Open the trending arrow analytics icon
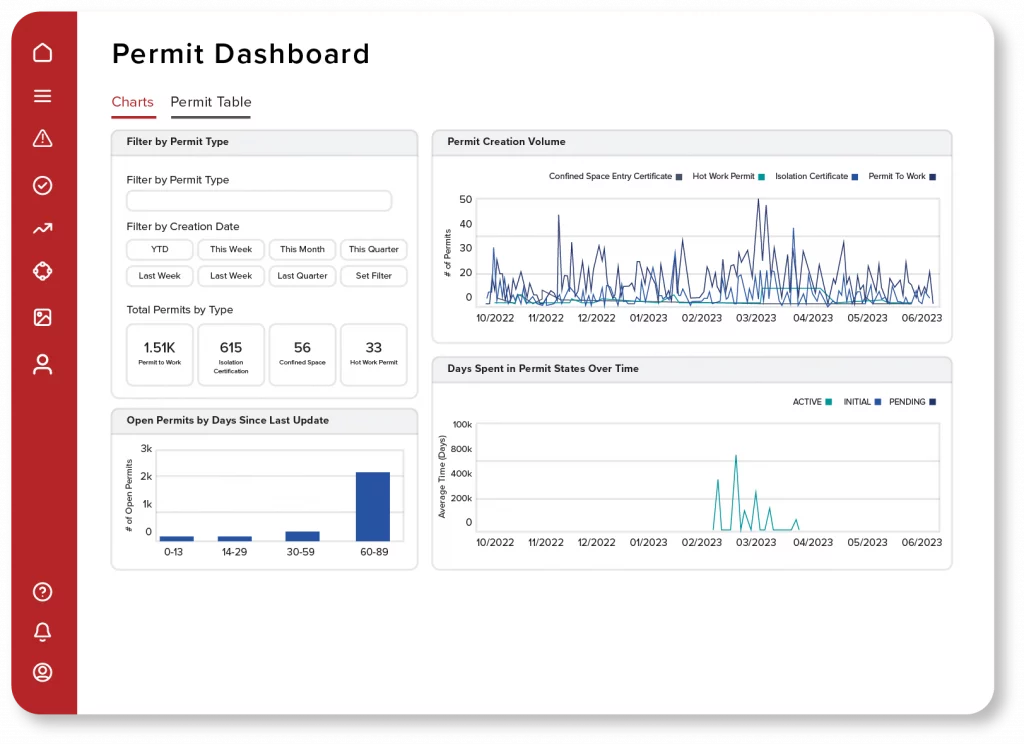Screen dimensions: 1024x744 (x=42, y=229)
